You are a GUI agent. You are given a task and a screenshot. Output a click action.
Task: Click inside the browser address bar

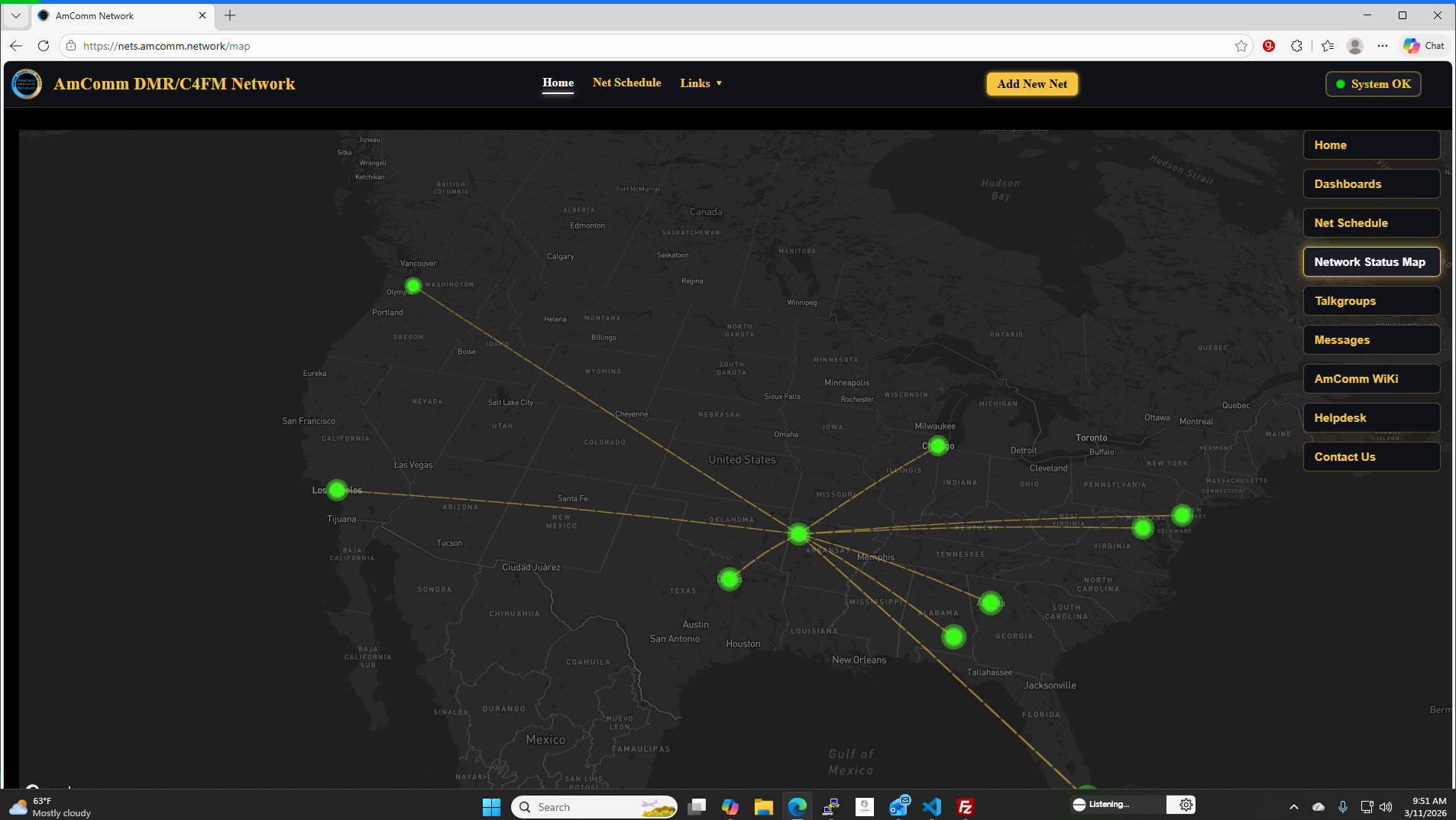306,45
